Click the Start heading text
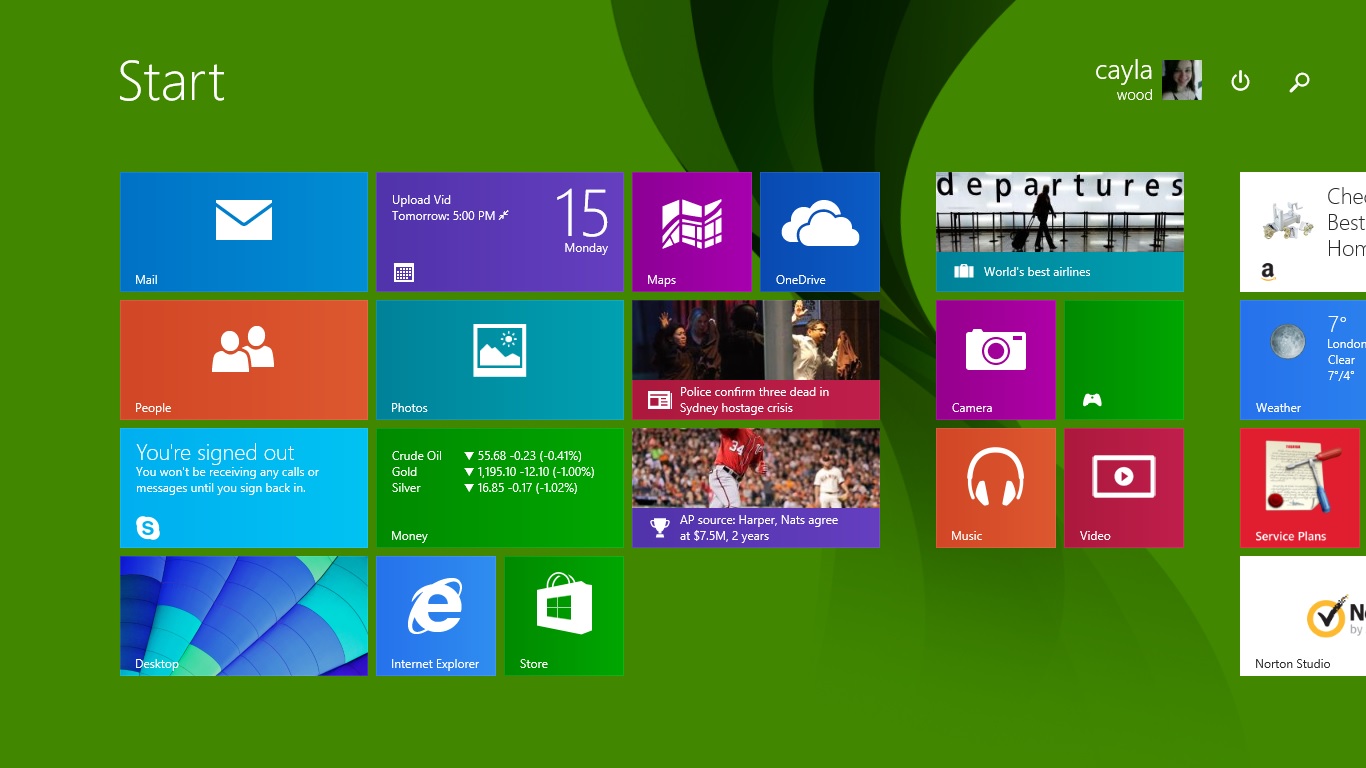This screenshot has width=1366, height=768. click(172, 81)
